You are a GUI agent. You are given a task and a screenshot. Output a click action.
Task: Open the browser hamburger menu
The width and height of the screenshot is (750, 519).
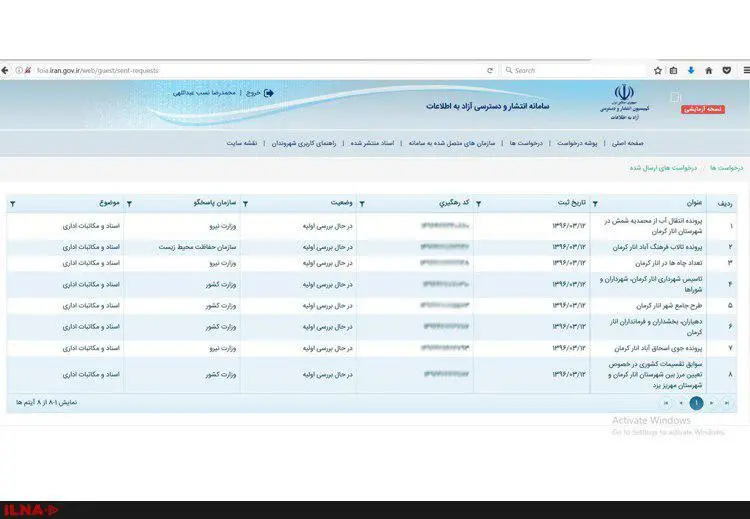click(746, 70)
